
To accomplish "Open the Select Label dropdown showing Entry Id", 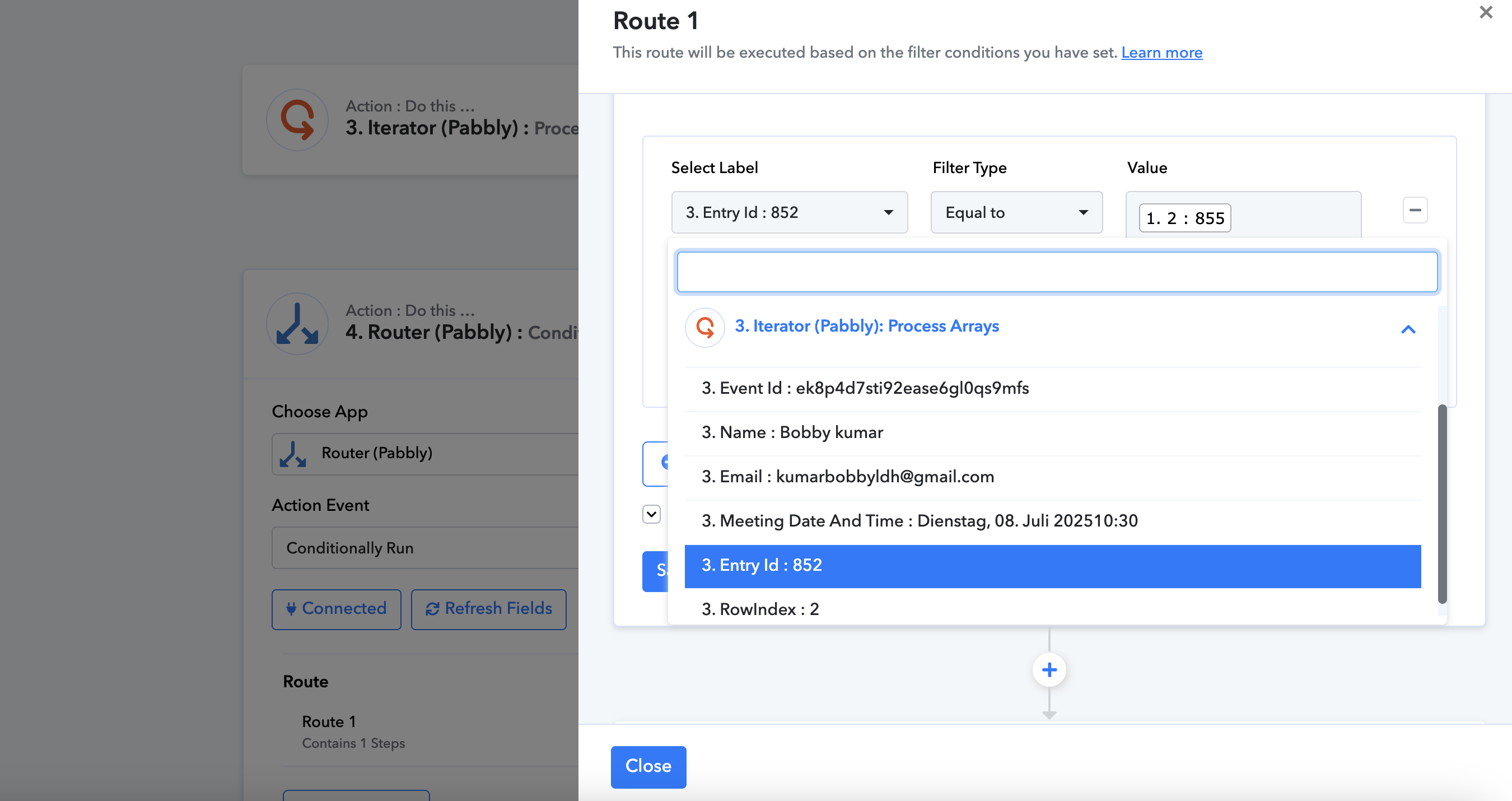I will point(790,212).
